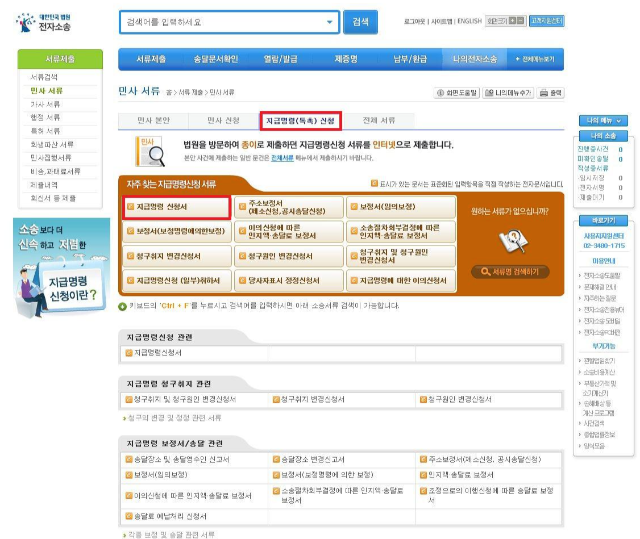Open 보정서(임의보정) frequent document button
Viewport: 640px width, 539px height.
click(x=401, y=207)
